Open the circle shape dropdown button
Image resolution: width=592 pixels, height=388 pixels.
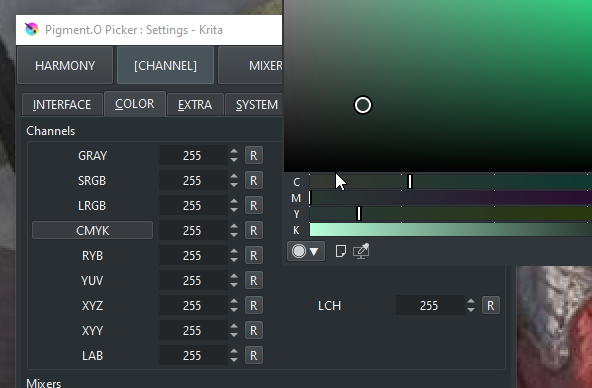(306, 251)
